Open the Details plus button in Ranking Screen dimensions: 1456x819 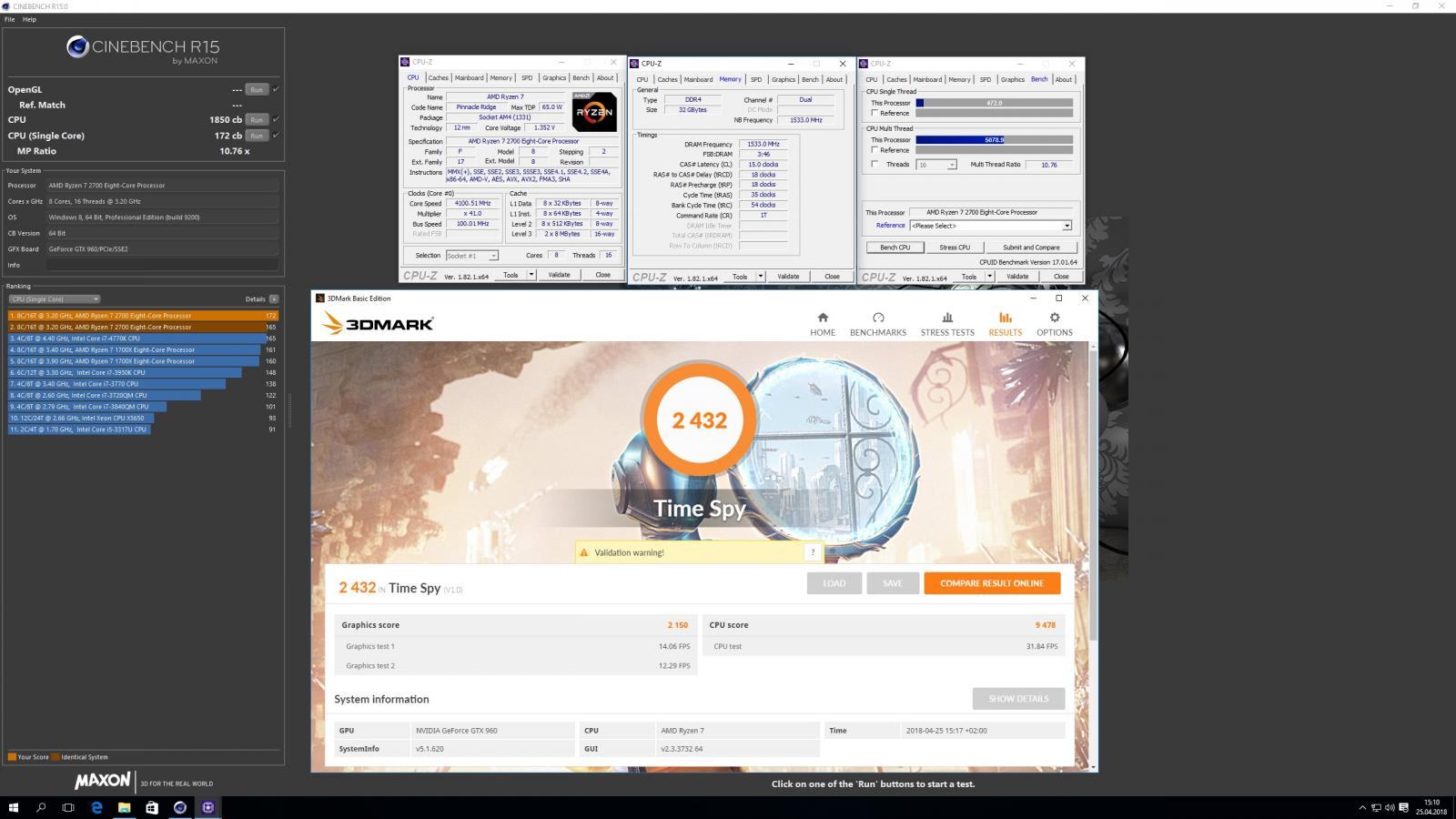(273, 298)
